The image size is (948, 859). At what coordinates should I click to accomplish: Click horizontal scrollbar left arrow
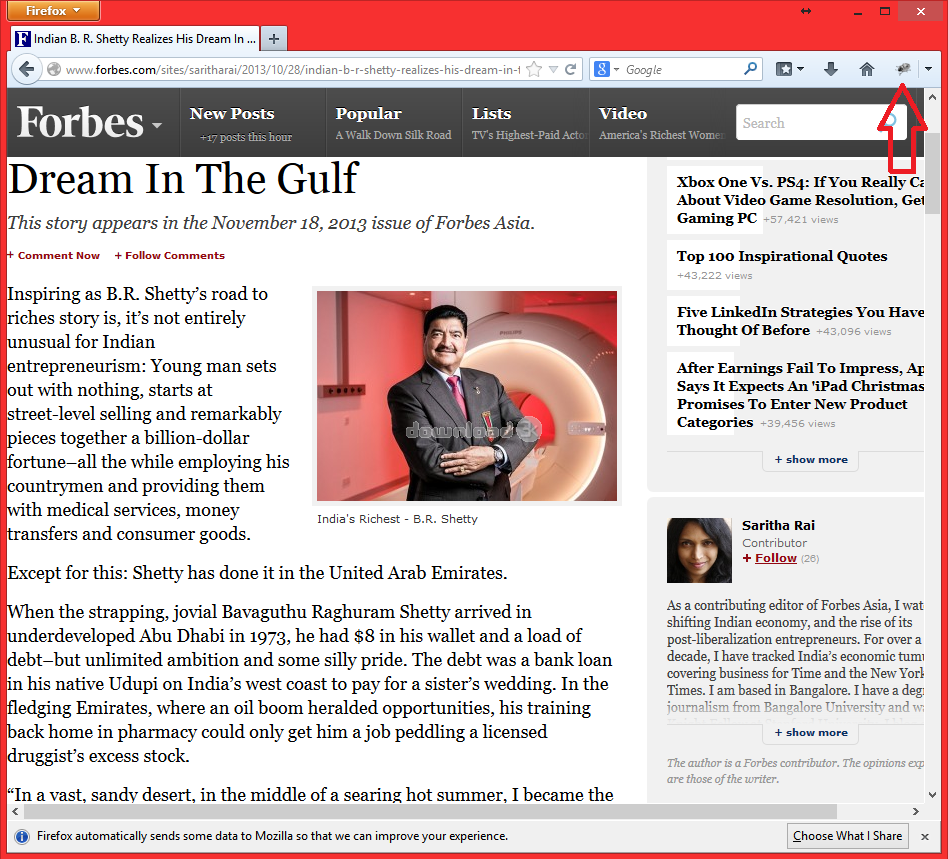[16, 811]
